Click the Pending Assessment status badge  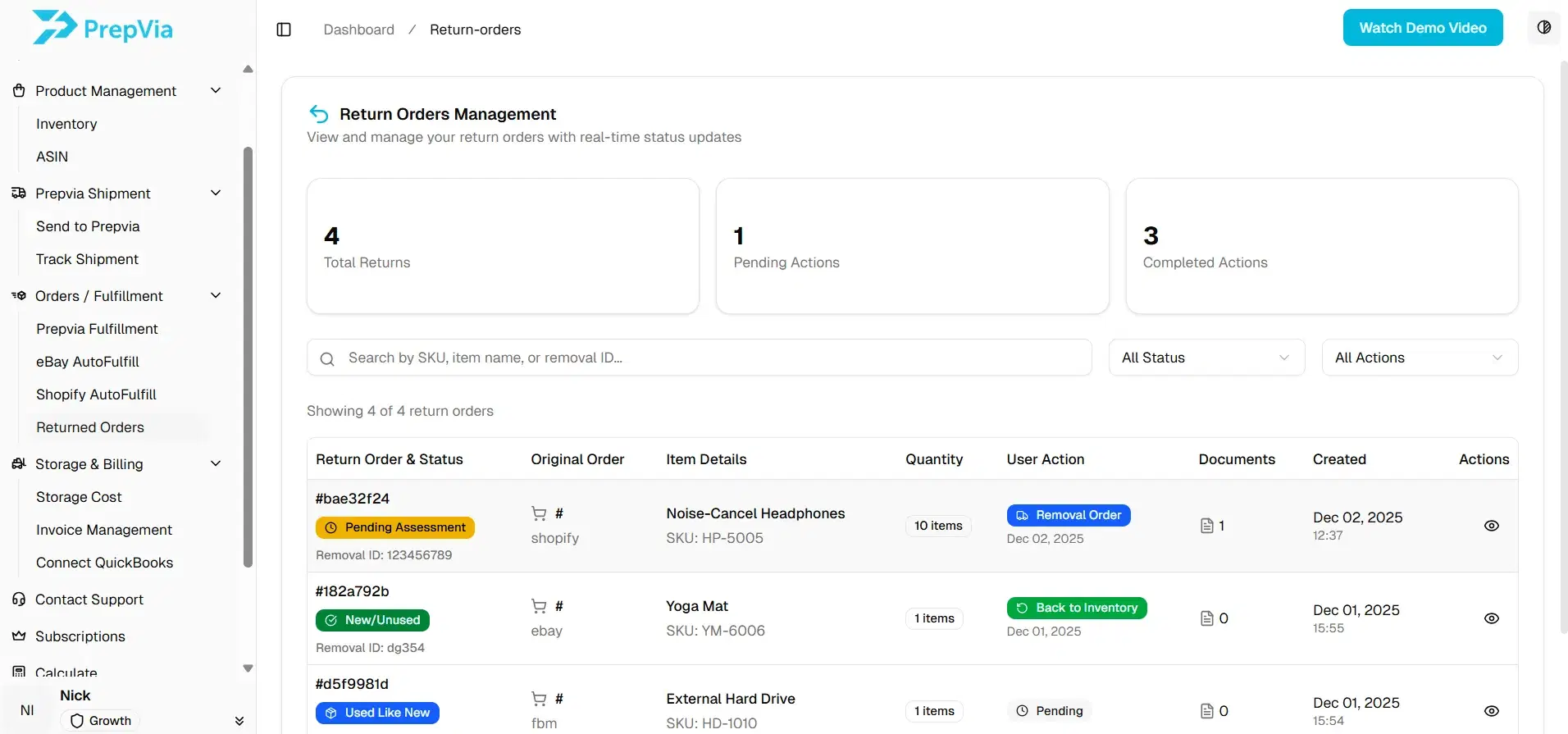395,527
